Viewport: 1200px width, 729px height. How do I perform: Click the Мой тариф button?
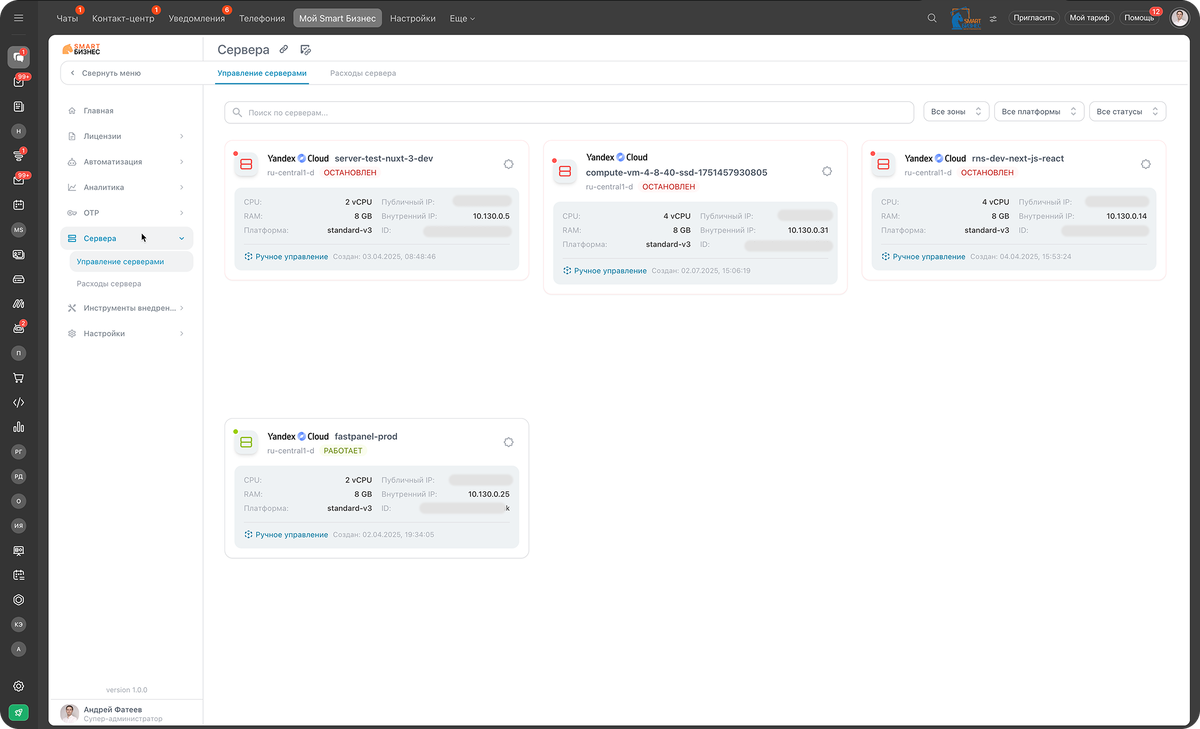click(1089, 18)
